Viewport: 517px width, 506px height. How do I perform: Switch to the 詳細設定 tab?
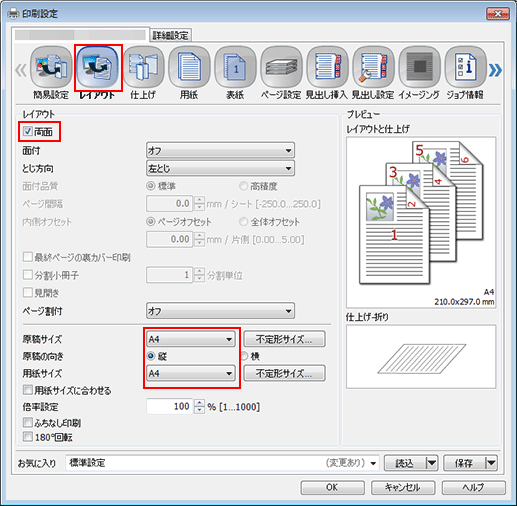click(170, 35)
